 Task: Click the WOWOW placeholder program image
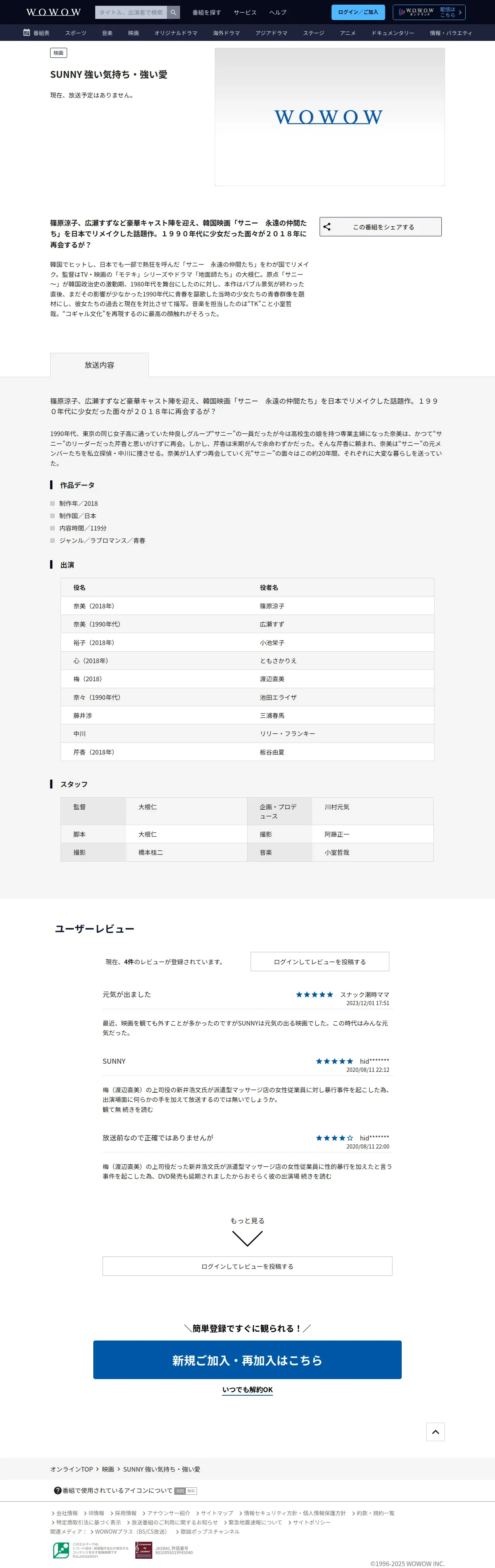pos(329,117)
